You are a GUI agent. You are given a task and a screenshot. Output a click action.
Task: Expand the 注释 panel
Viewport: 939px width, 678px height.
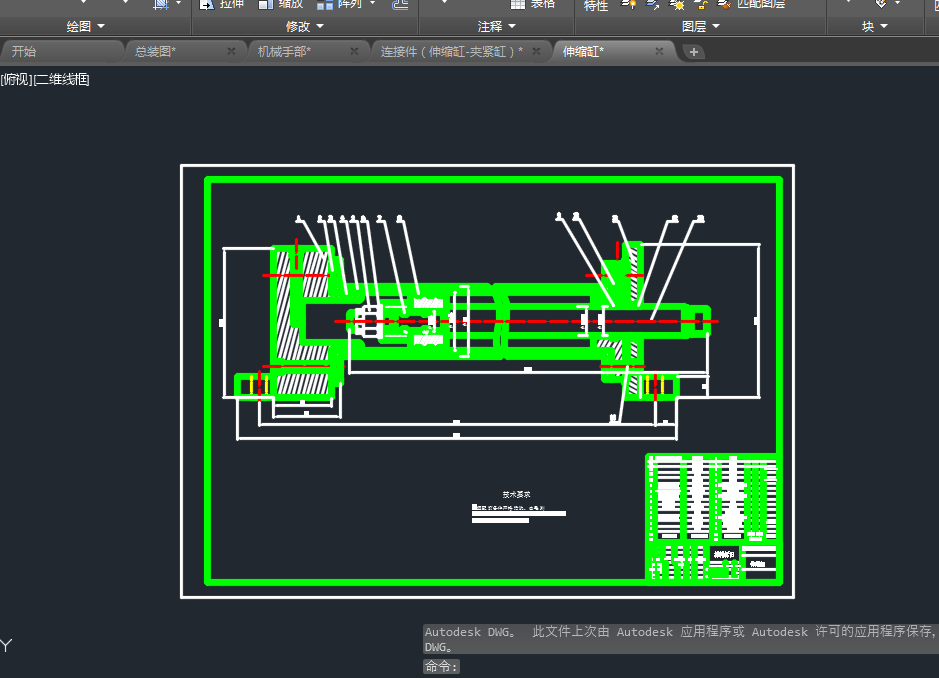[x=497, y=27]
